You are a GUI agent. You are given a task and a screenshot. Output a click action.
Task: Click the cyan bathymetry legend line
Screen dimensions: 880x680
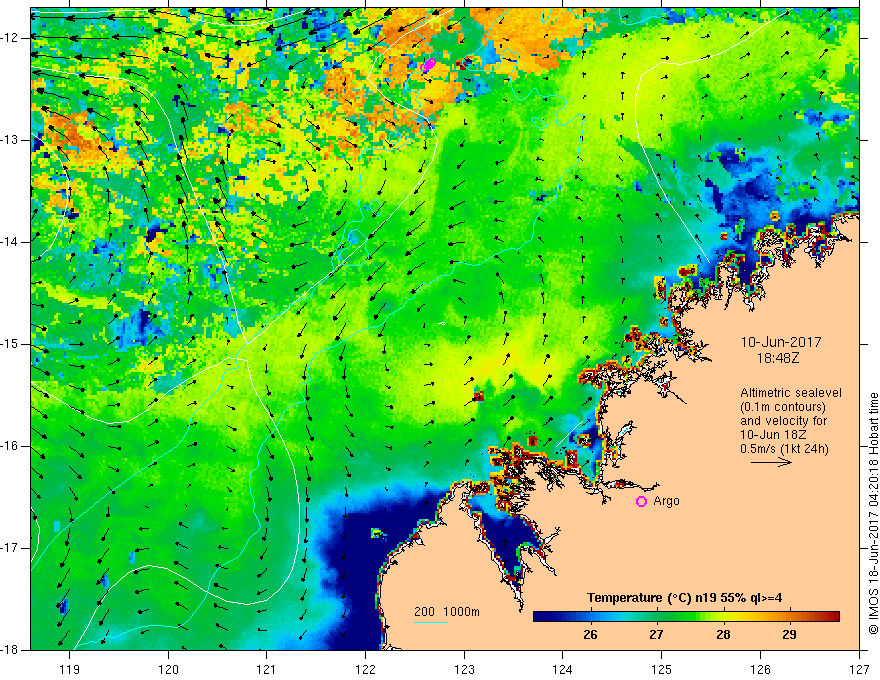(x=430, y=622)
